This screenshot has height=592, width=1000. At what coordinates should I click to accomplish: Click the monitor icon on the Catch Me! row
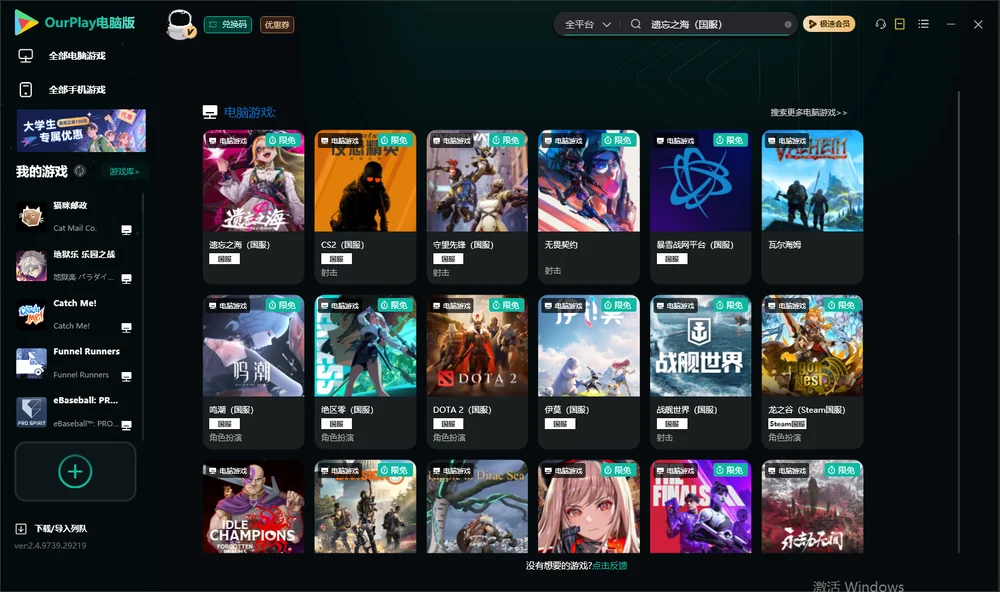pos(126,328)
